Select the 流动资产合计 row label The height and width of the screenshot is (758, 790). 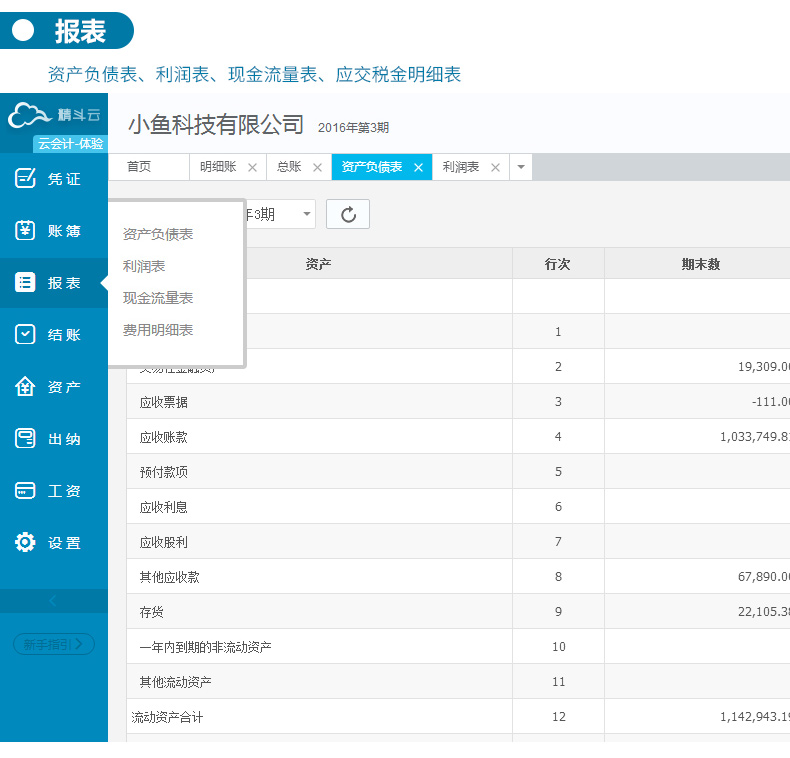point(167,717)
